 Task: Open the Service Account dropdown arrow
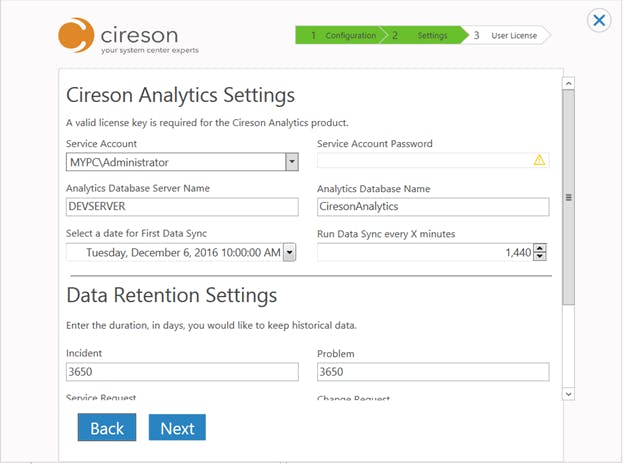point(292,162)
